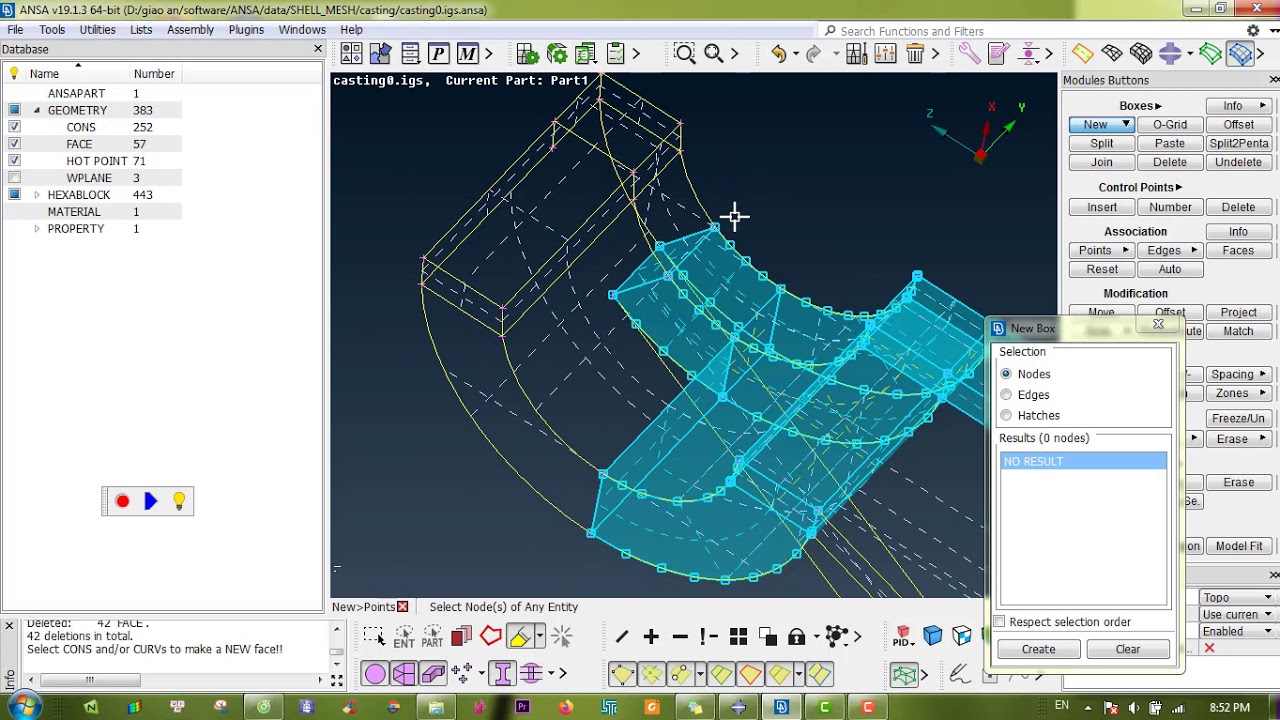Viewport: 1280px width, 720px height.
Task: Open the P (Properties) list icon
Action: pyautogui.click(x=438, y=53)
